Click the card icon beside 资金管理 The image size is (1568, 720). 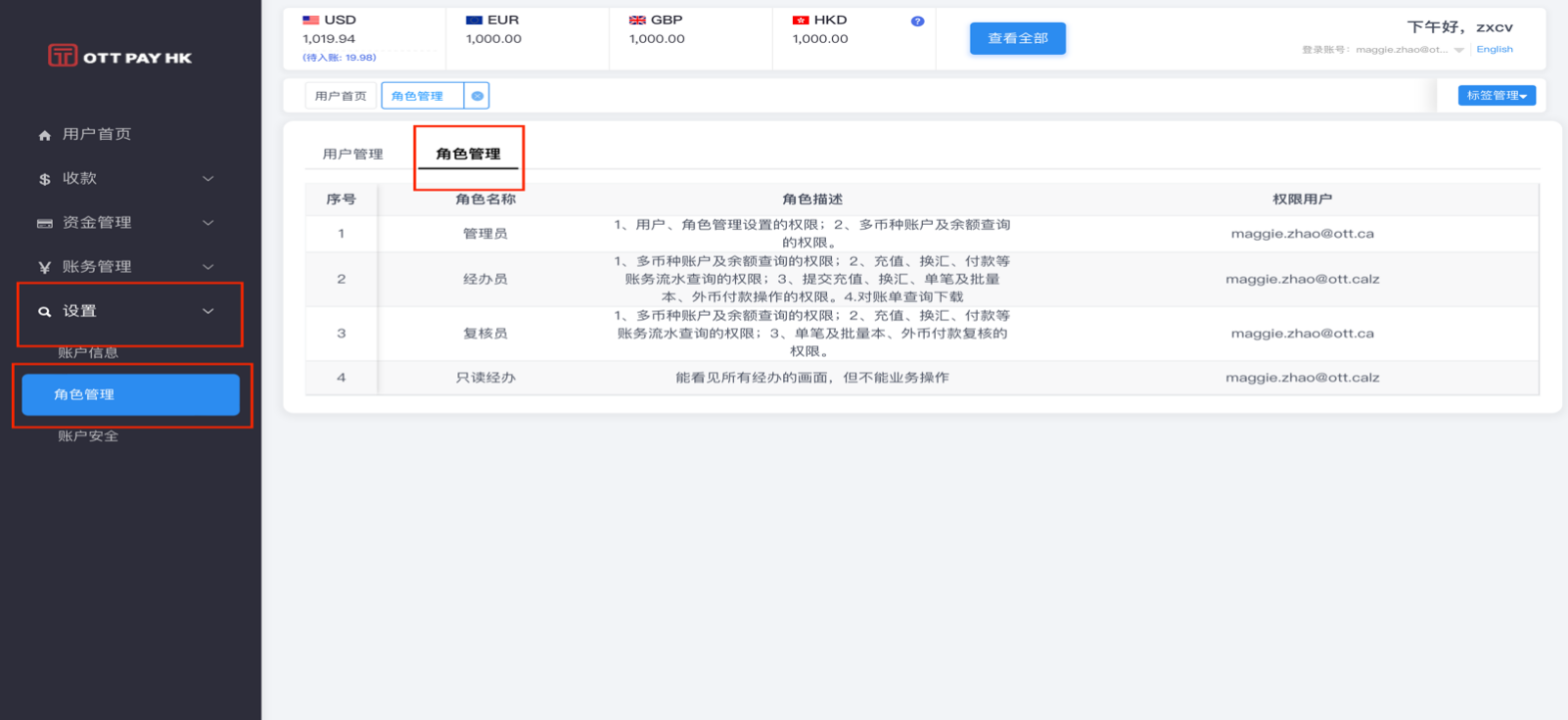click(x=44, y=223)
